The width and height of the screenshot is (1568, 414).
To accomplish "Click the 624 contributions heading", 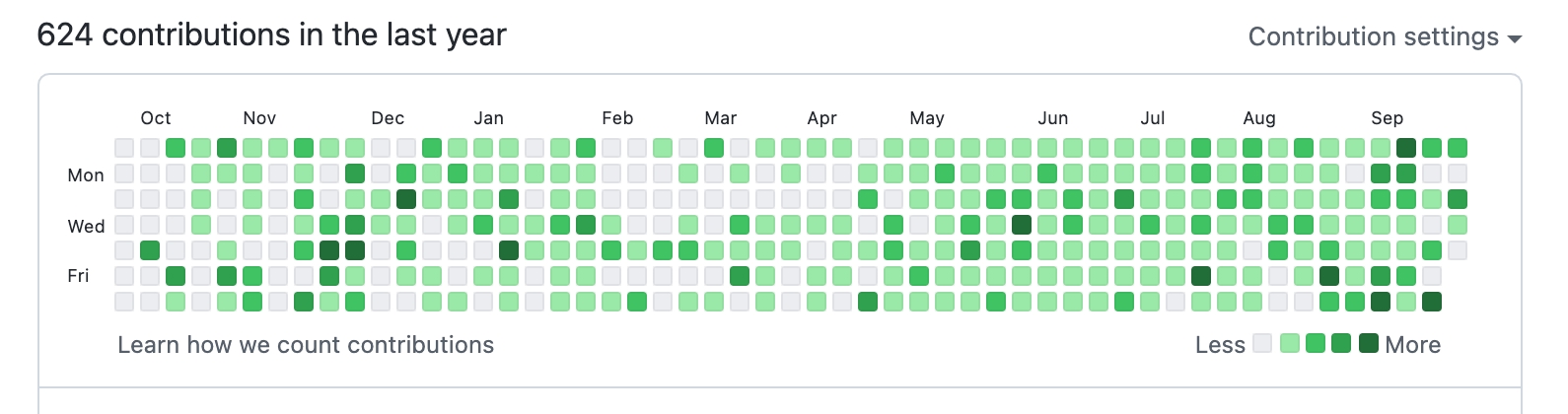I will pos(271,35).
